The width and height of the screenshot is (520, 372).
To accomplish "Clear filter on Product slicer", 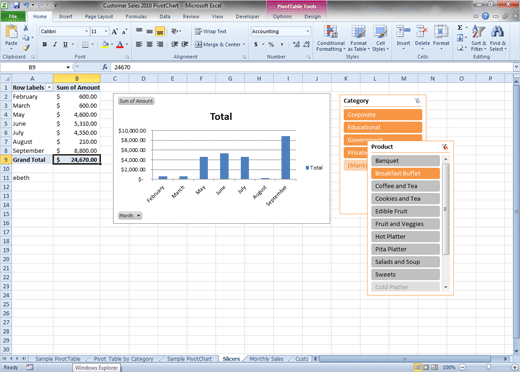I will [x=445, y=147].
